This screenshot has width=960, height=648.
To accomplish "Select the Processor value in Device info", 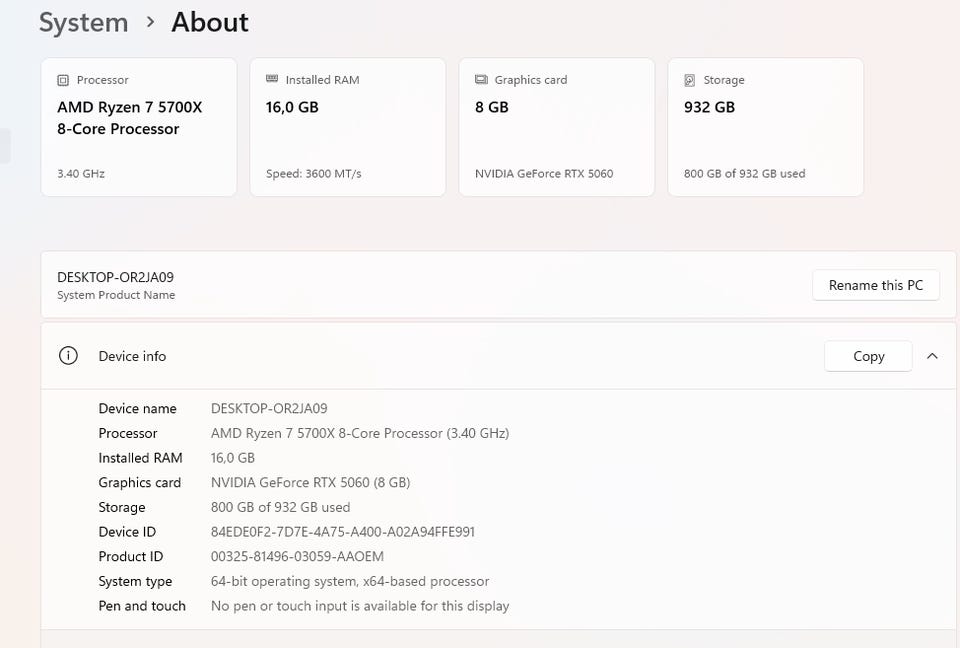I will pyautogui.click(x=360, y=434).
